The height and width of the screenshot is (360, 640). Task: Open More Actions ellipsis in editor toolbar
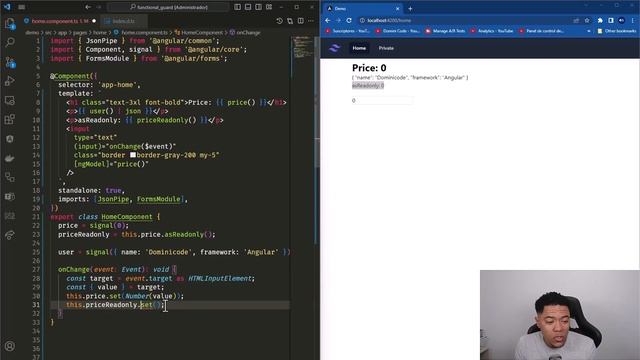311,21
